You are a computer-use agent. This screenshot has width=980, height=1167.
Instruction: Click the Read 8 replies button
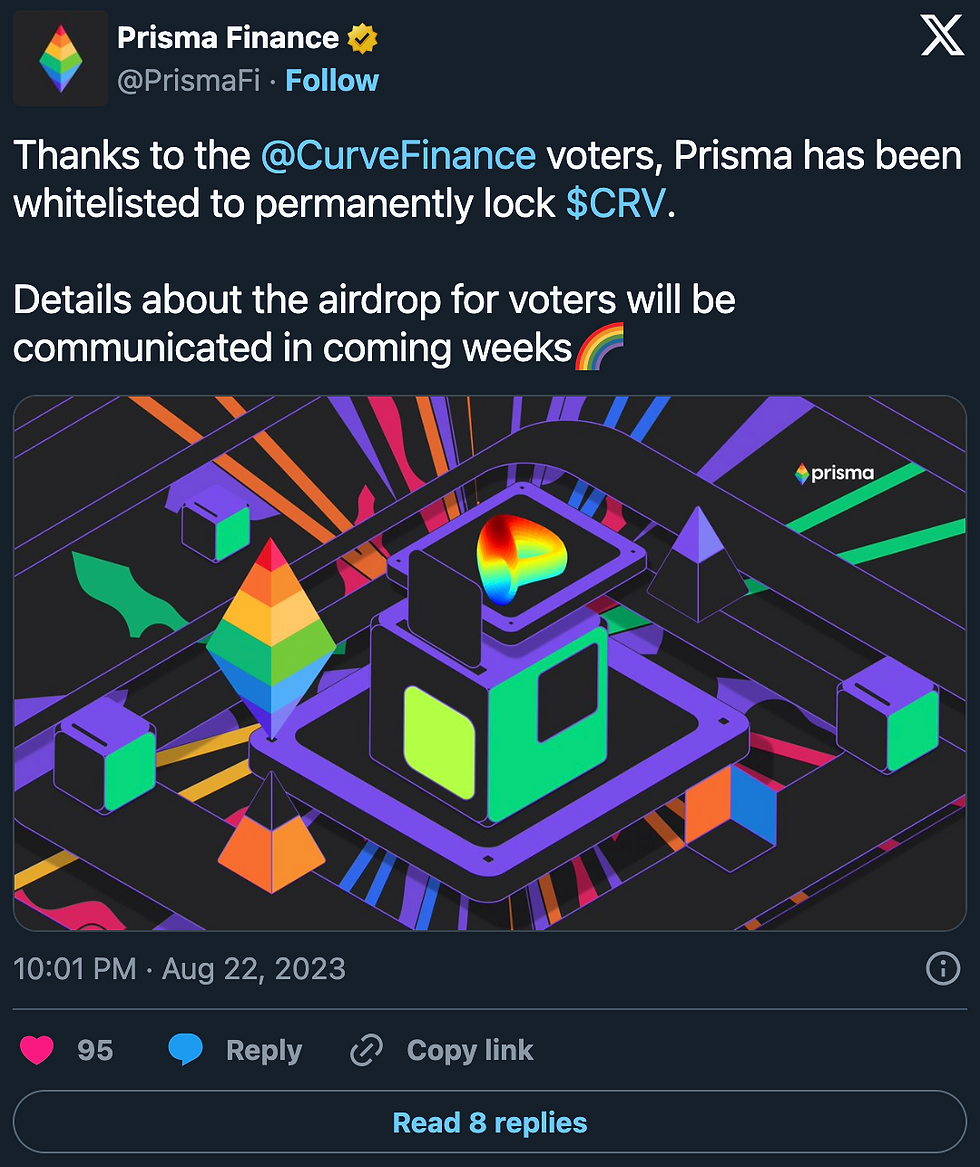click(490, 1122)
